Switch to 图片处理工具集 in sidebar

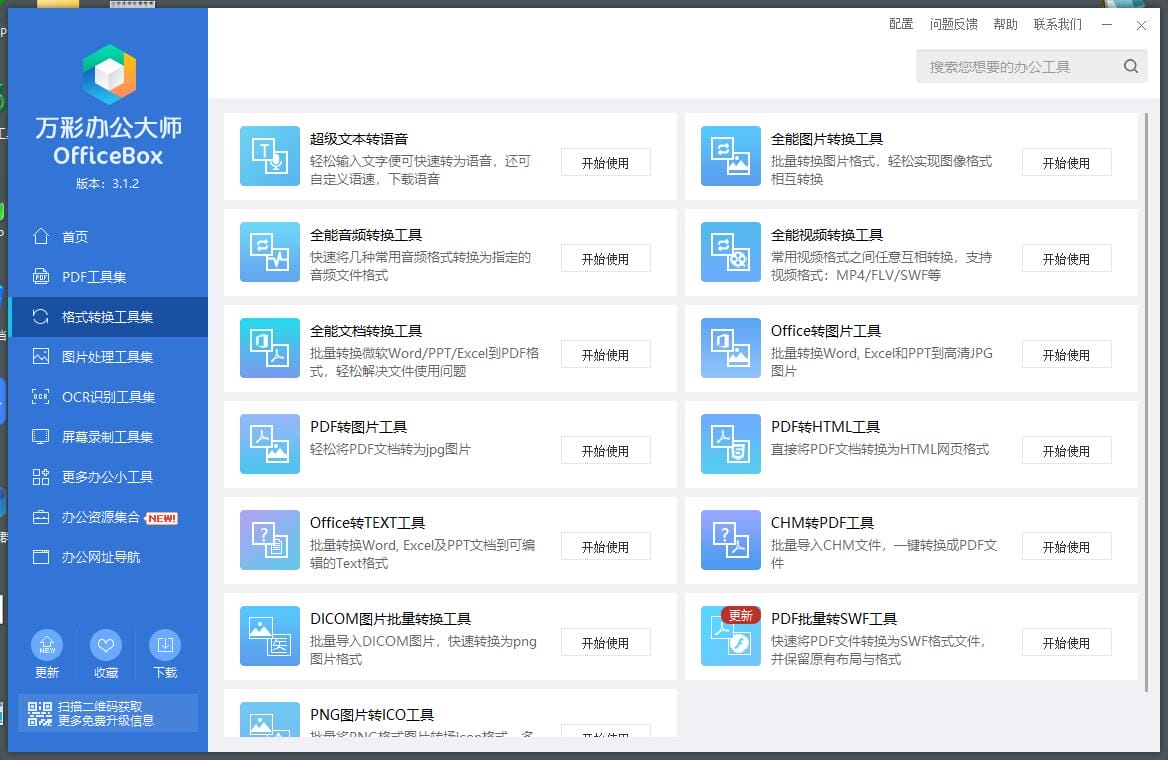[107, 357]
